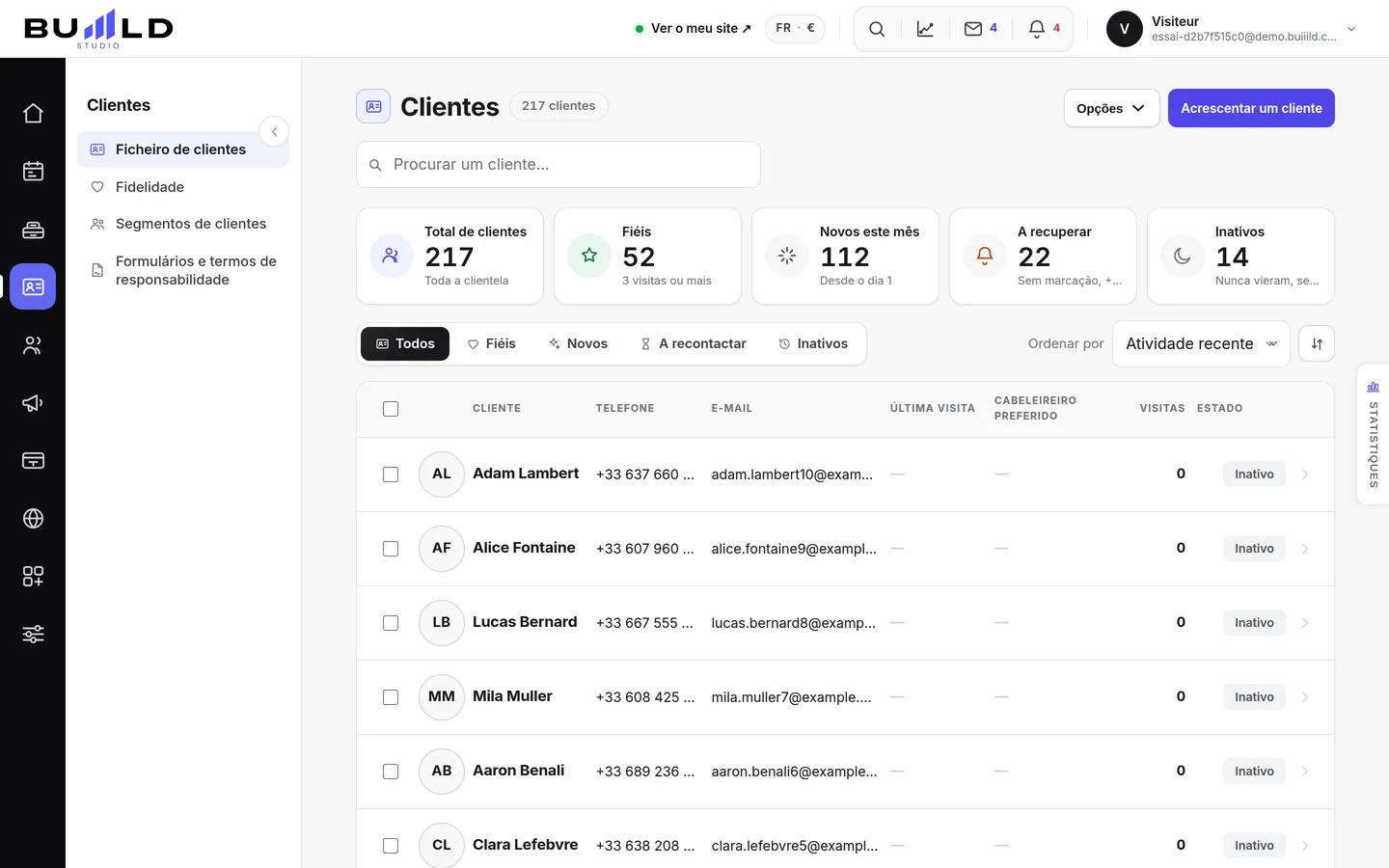Screen dimensions: 1389x868
Task: Toggle sort direction arrows button
Action: [x=1317, y=343]
